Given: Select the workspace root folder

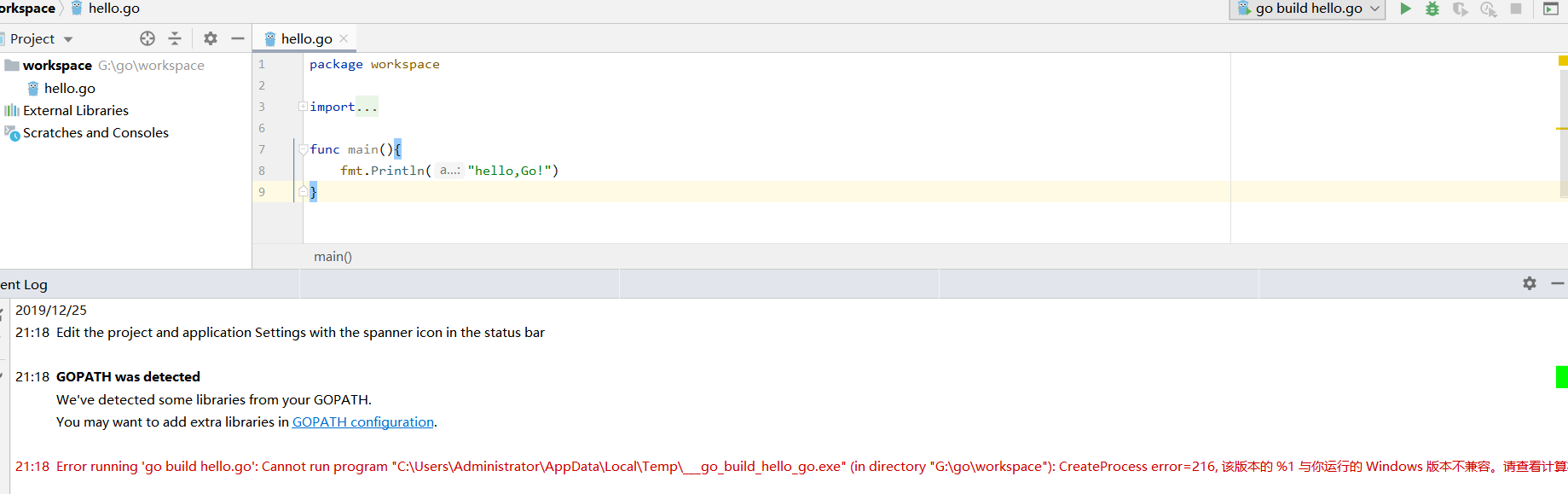Looking at the screenshot, I should point(57,66).
